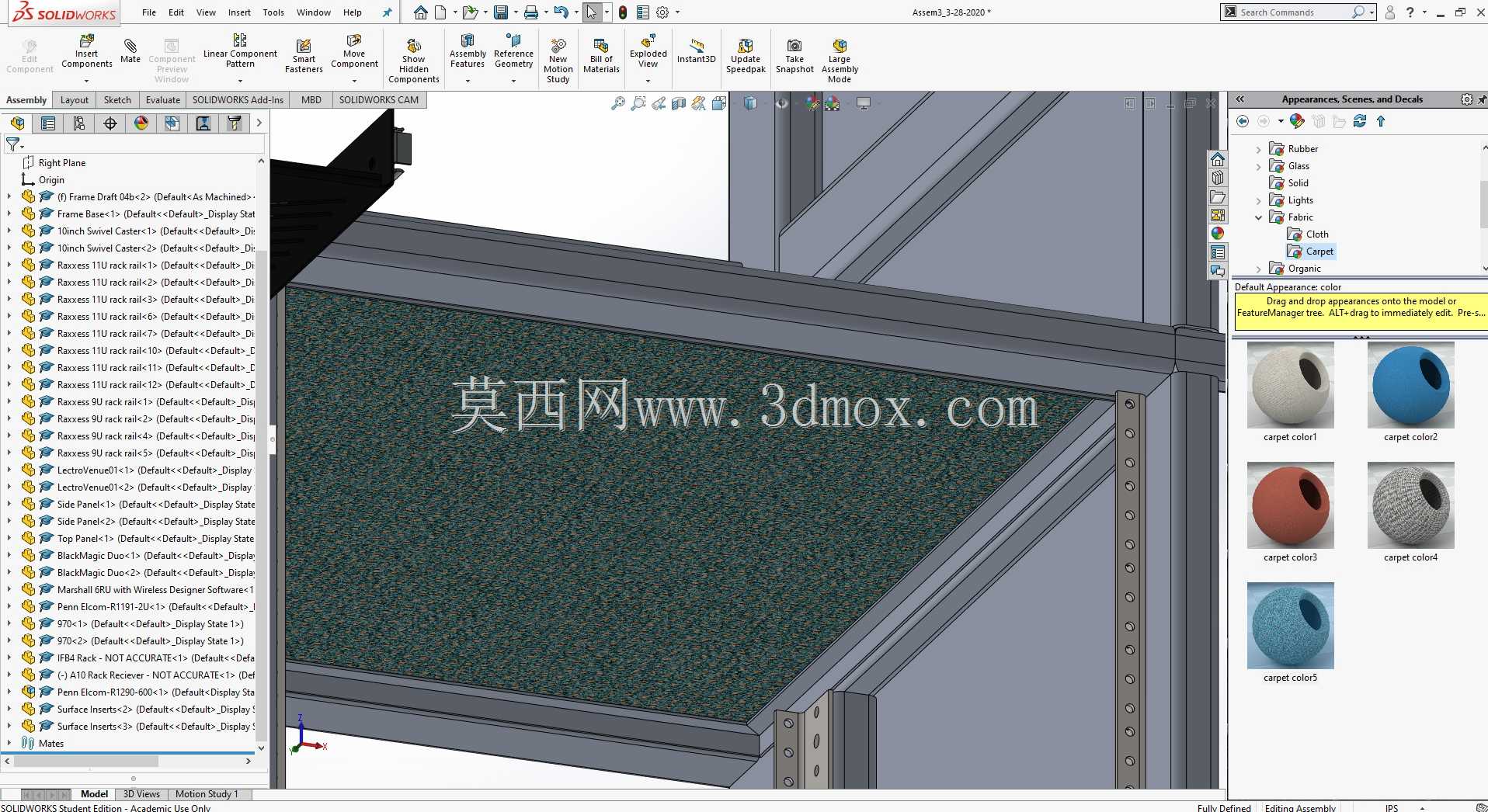The height and width of the screenshot is (812, 1488).
Task: Open Move Component dropdown arrow
Action: pos(354,81)
